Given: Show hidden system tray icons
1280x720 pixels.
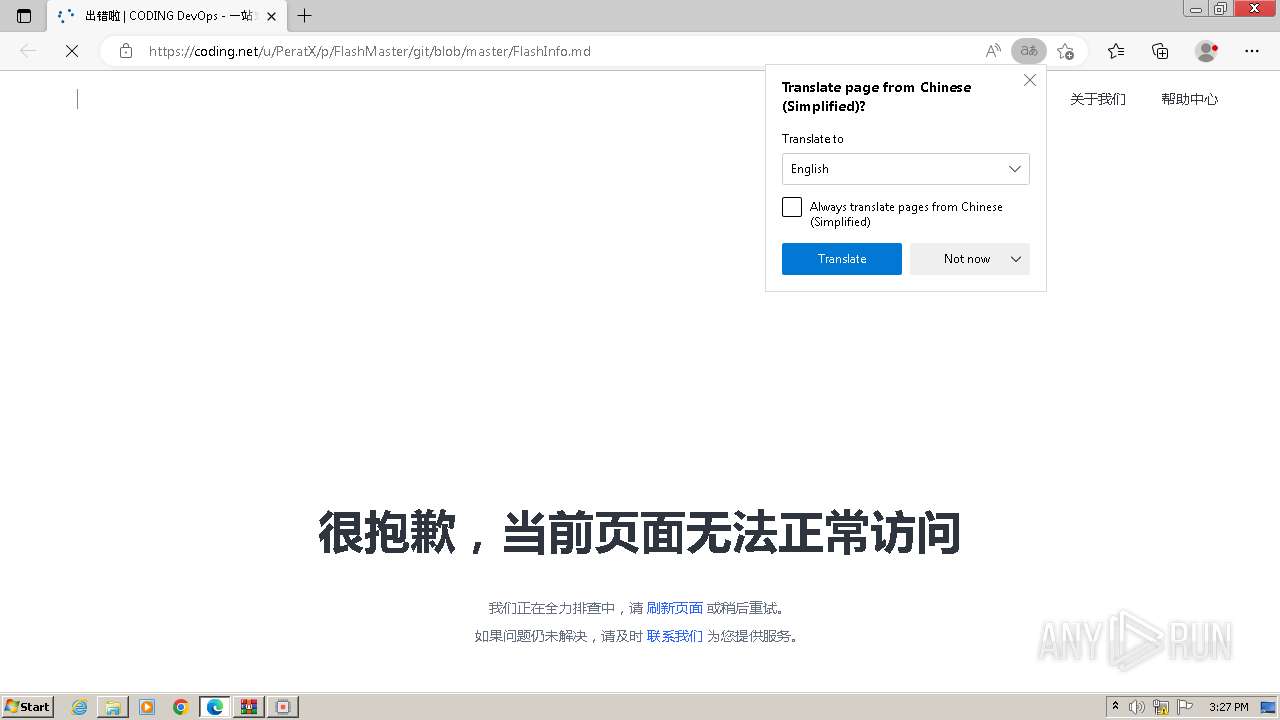Looking at the screenshot, I should pos(1116,707).
